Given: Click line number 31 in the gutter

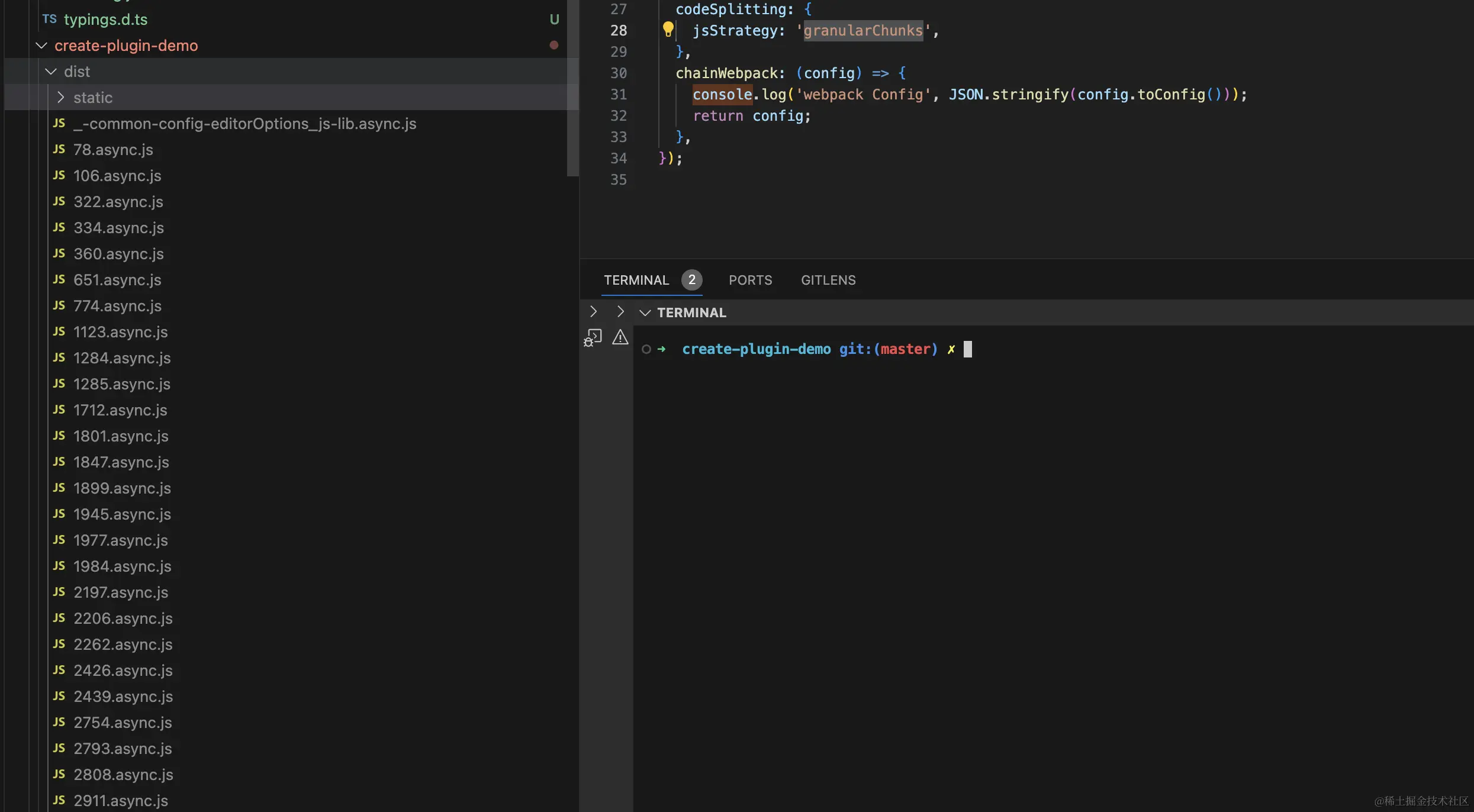Looking at the screenshot, I should click(x=619, y=94).
